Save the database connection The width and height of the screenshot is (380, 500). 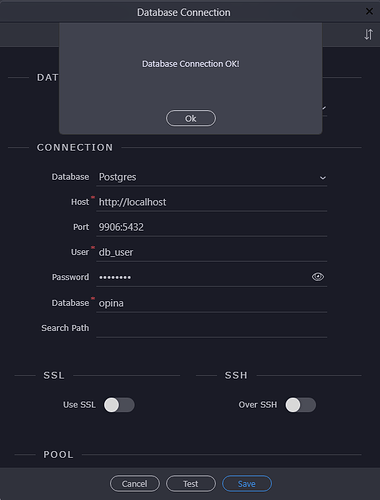[247, 484]
